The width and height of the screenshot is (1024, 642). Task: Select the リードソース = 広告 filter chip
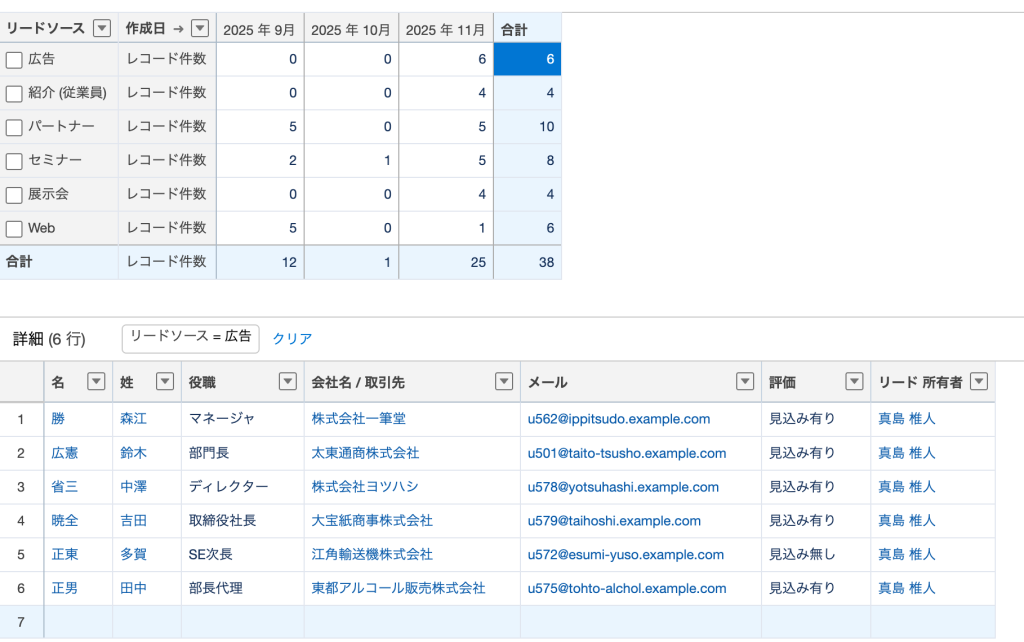190,338
